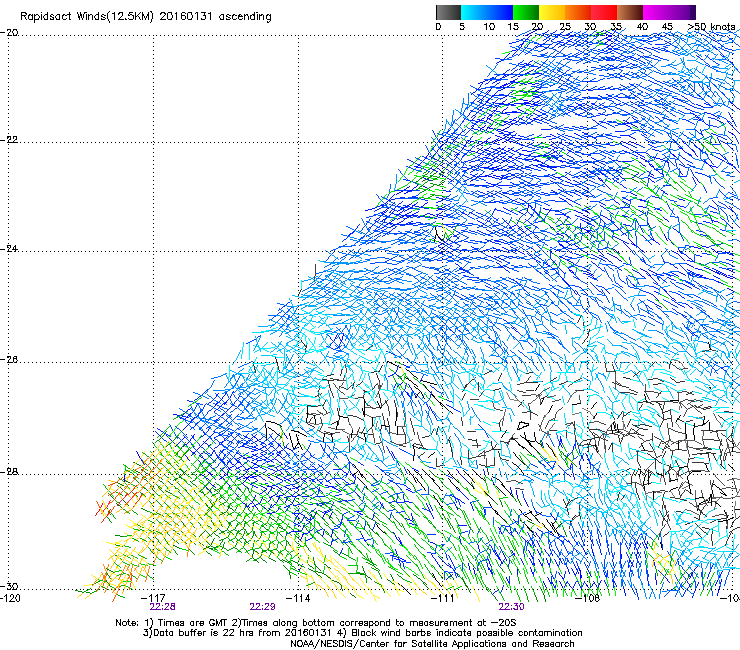This screenshot has width=740, height=650.
Task: Click the cyan 5-10 knots legend swatch
Action: coord(473,12)
